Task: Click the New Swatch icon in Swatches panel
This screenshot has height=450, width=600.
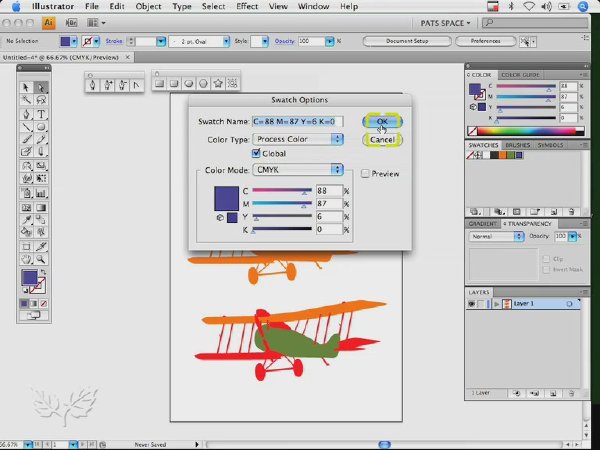Action: [553, 212]
